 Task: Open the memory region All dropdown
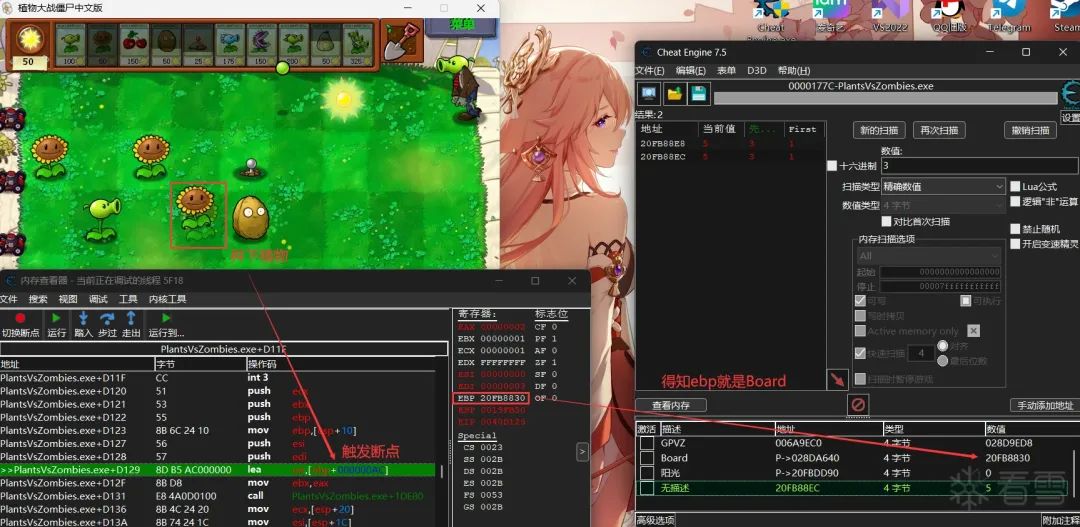928,256
